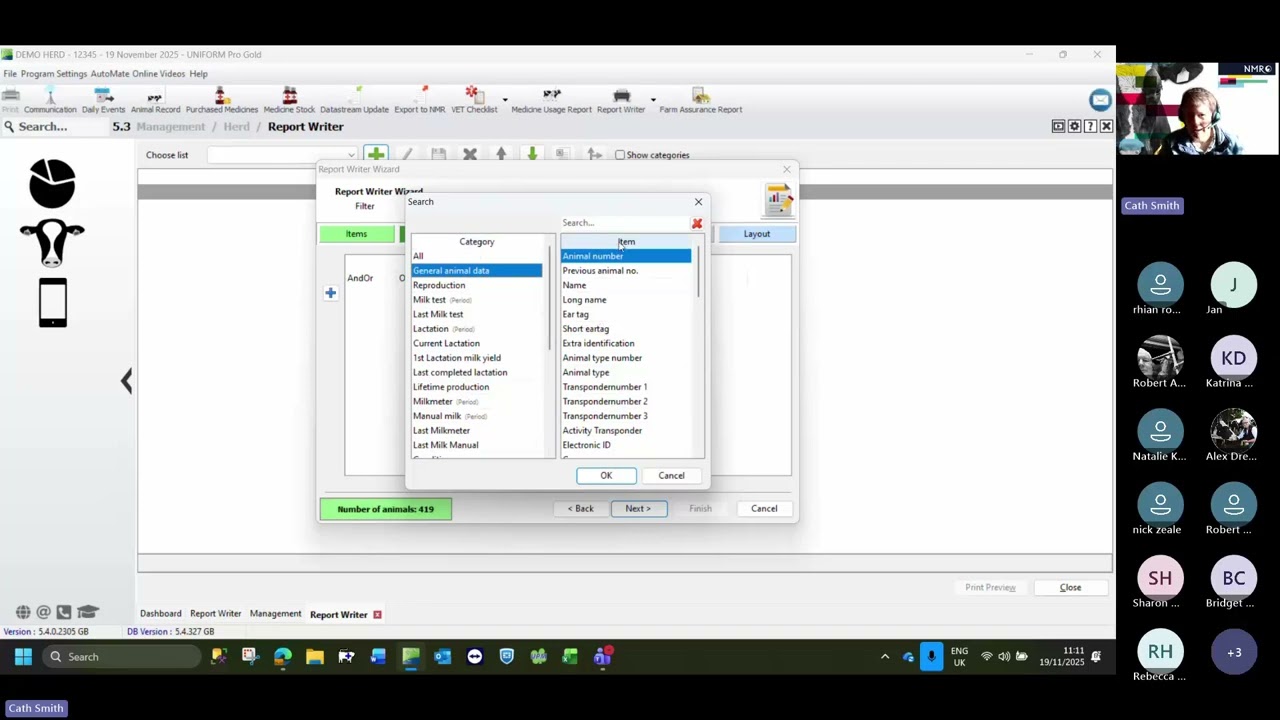Open Report Writer toolbar icon
Viewport: 1280px width, 720px height.
point(621,101)
